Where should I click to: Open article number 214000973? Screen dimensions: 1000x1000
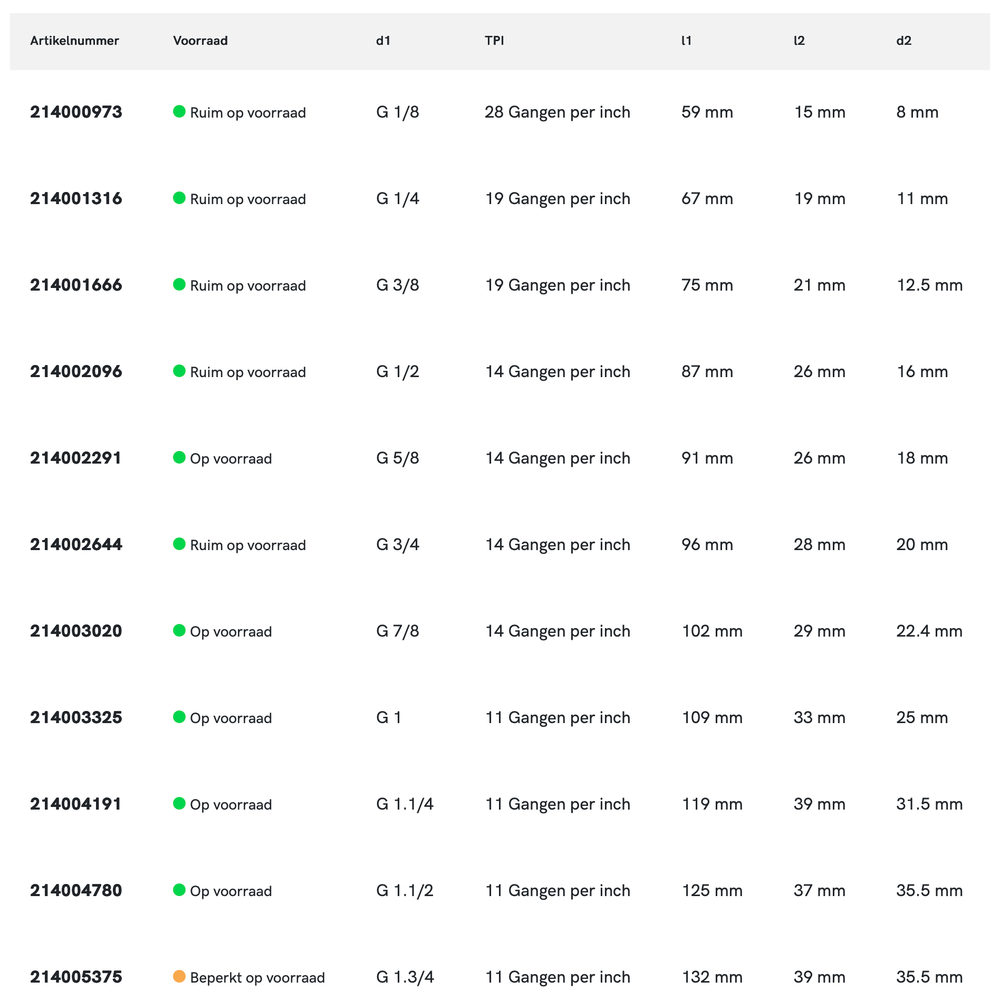(76, 112)
